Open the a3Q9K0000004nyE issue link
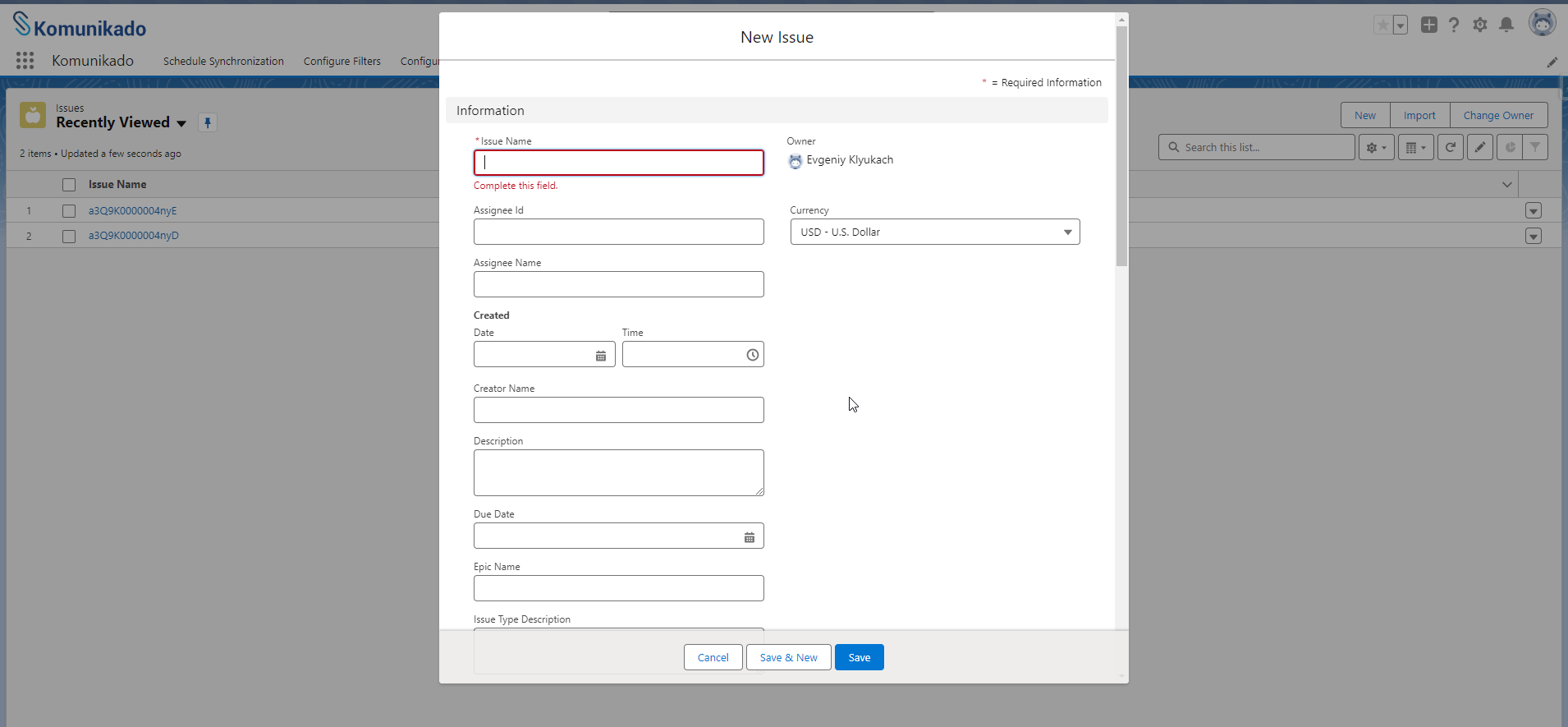 (x=133, y=211)
